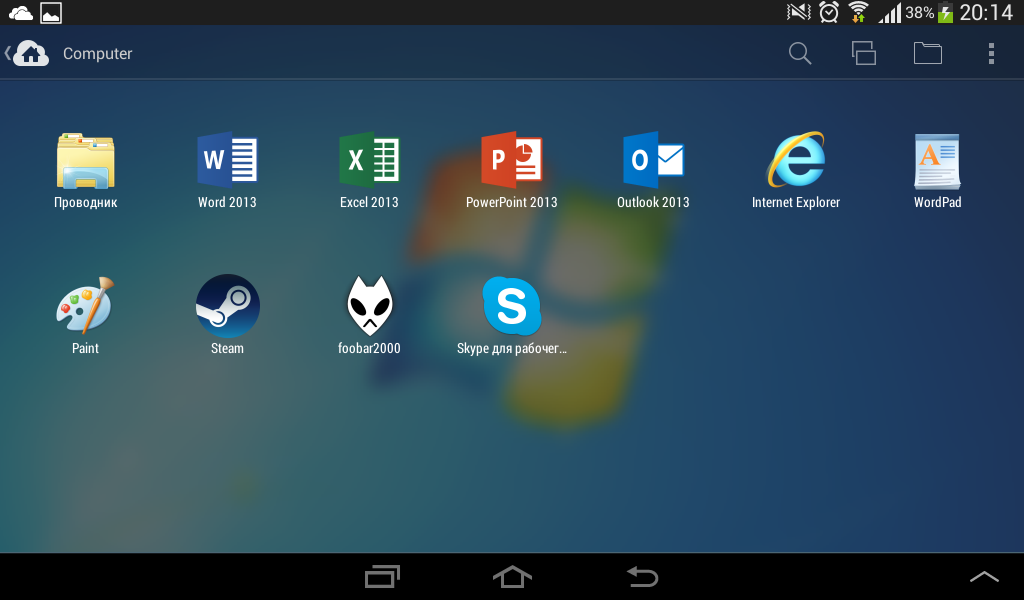Tap the cloud notification icon in status bar
This screenshot has width=1024, height=600.
click(21, 13)
